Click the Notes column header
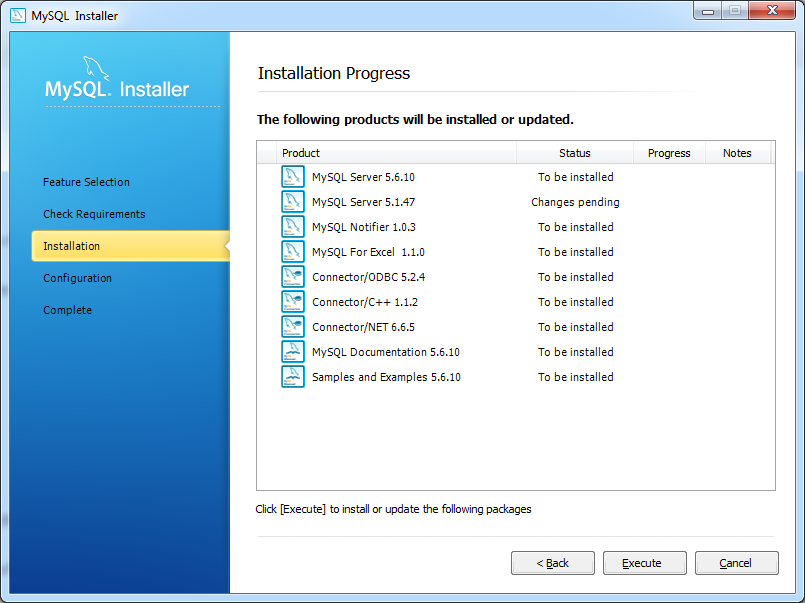 (x=737, y=153)
